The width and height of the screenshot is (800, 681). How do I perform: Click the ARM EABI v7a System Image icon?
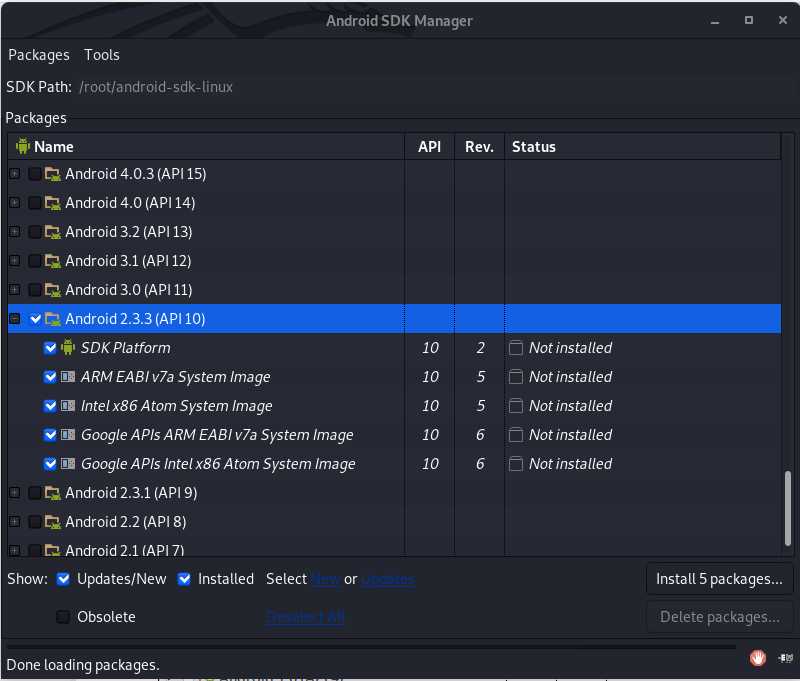(68, 377)
